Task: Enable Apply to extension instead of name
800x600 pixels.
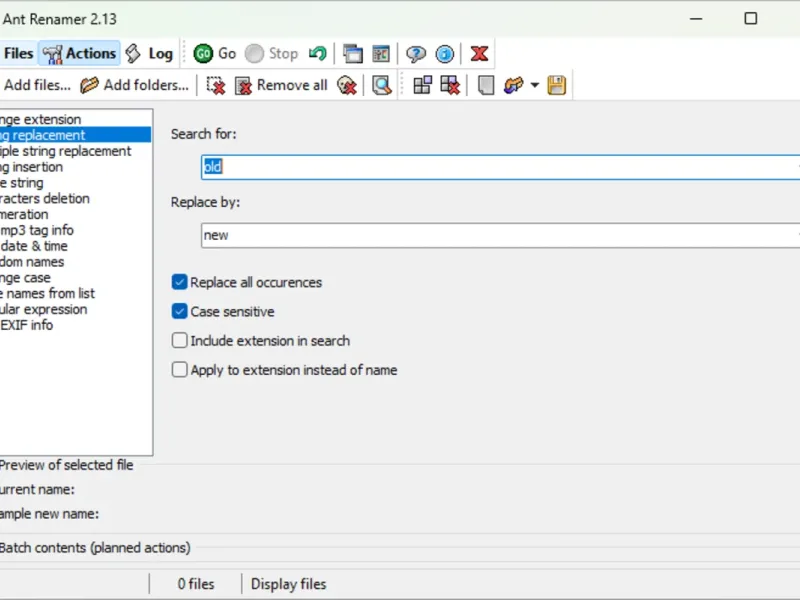Action: [x=179, y=369]
